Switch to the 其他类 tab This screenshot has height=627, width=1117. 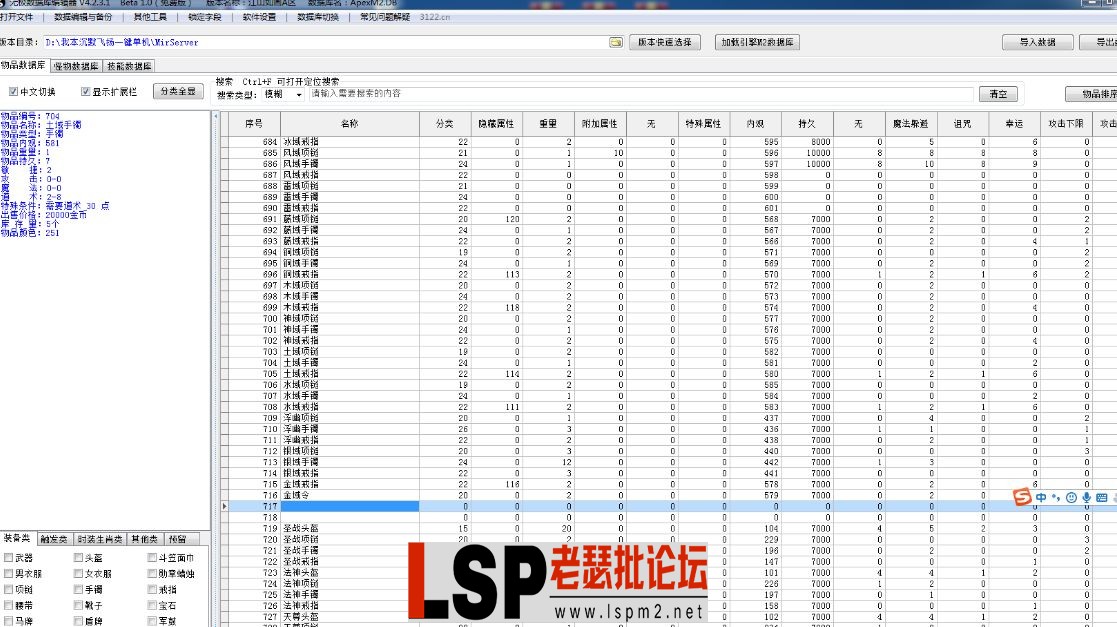point(145,539)
